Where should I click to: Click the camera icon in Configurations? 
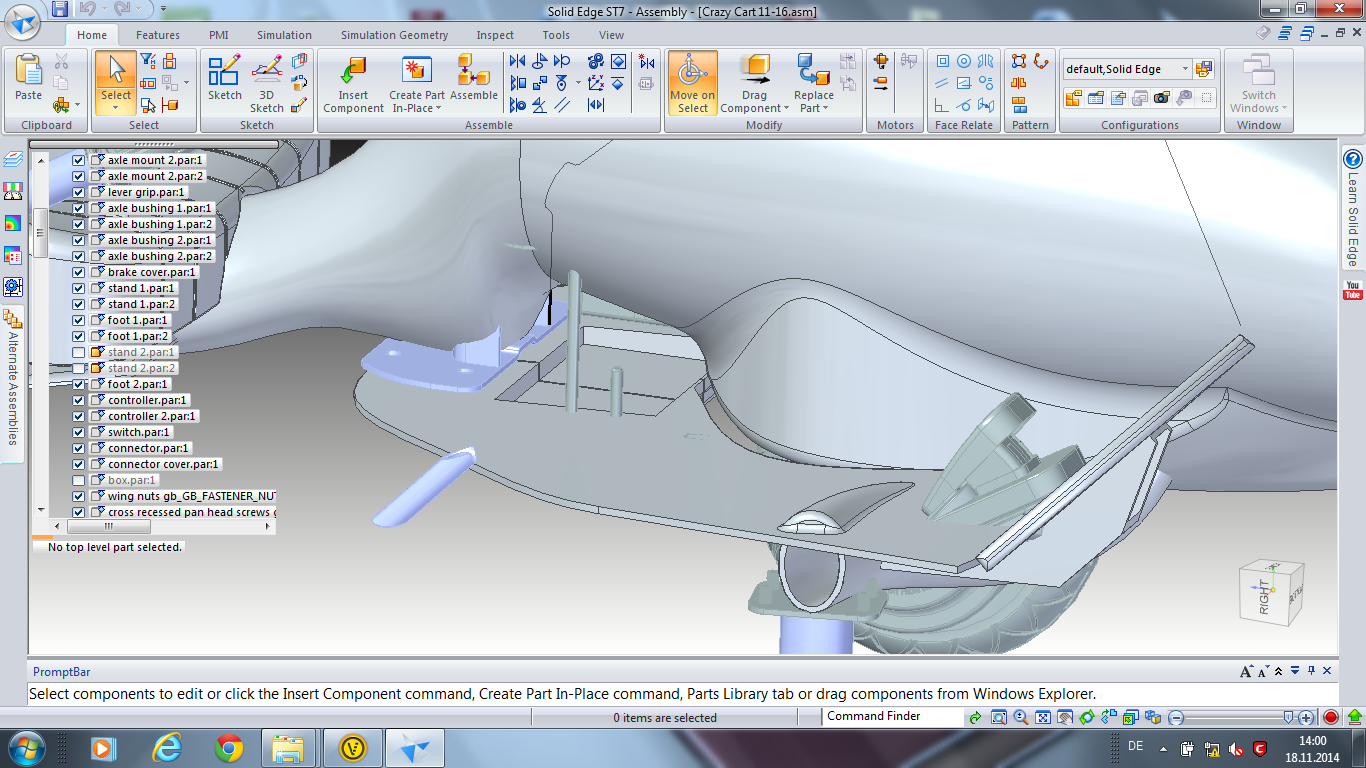click(1161, 98)
